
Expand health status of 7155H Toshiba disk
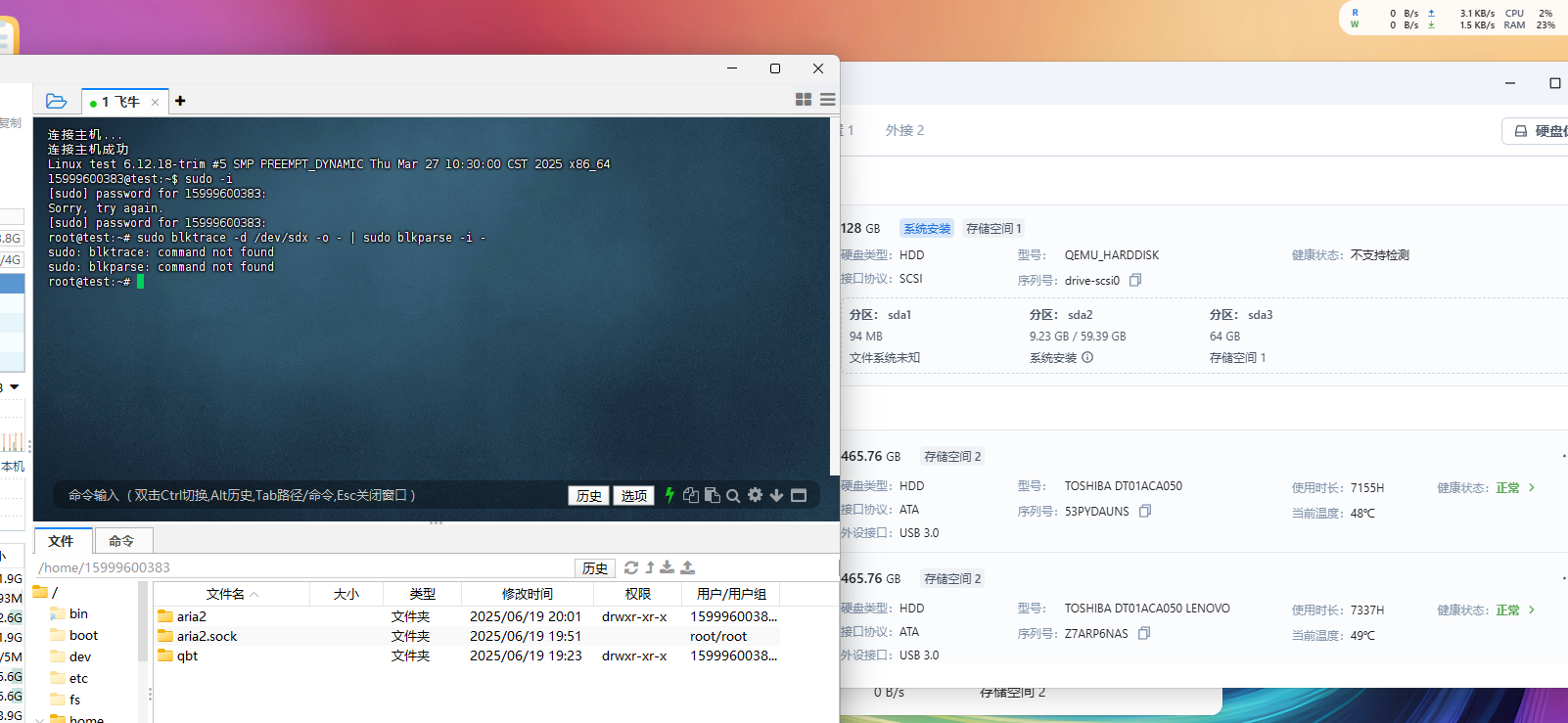[x=1532, y=487]
